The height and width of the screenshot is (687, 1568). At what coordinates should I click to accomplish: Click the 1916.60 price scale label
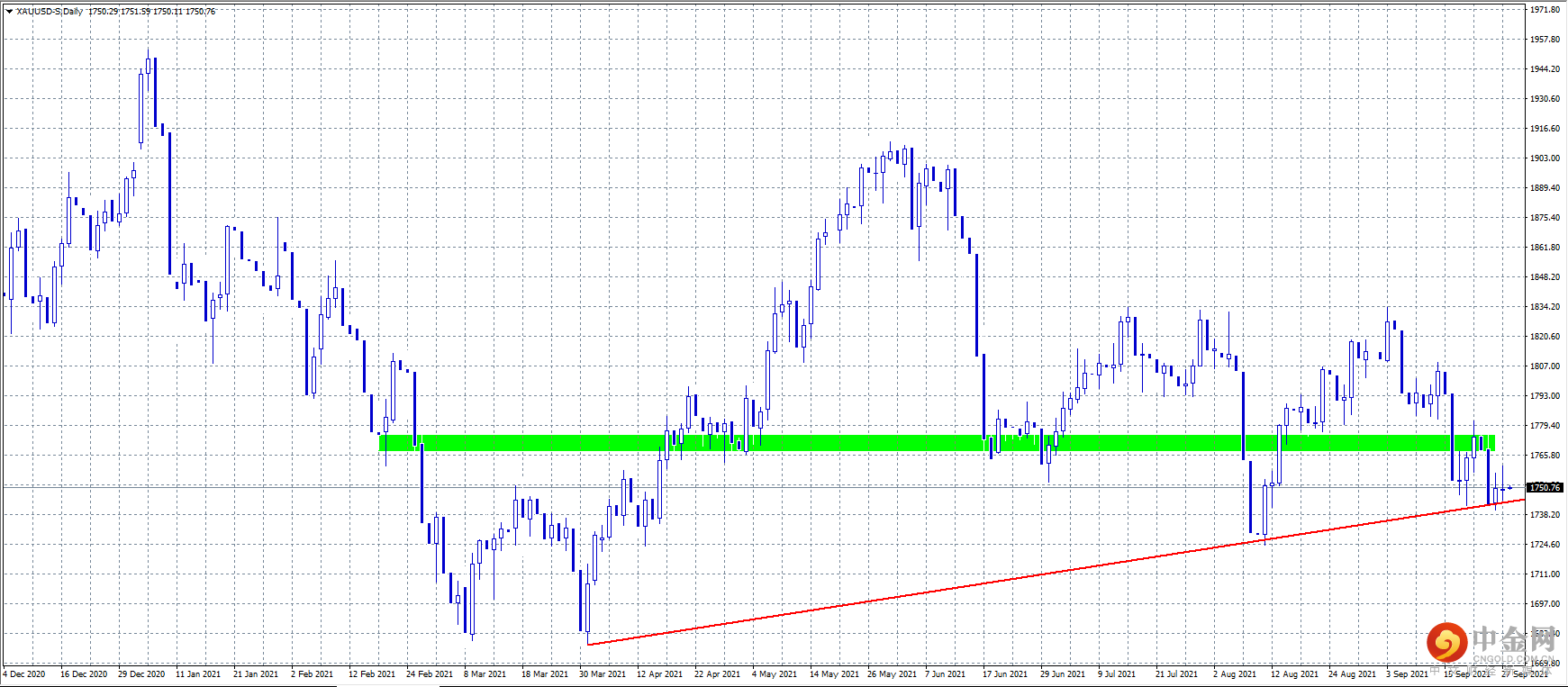pos(1545,129)
